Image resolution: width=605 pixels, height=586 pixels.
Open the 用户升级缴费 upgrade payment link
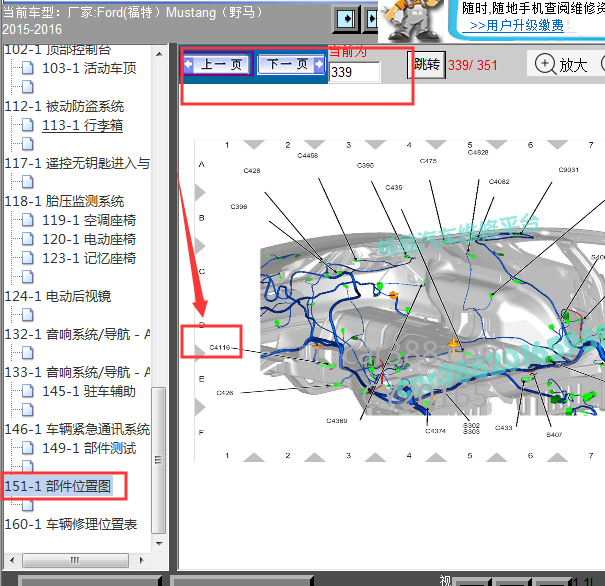(x=516, y=26)
